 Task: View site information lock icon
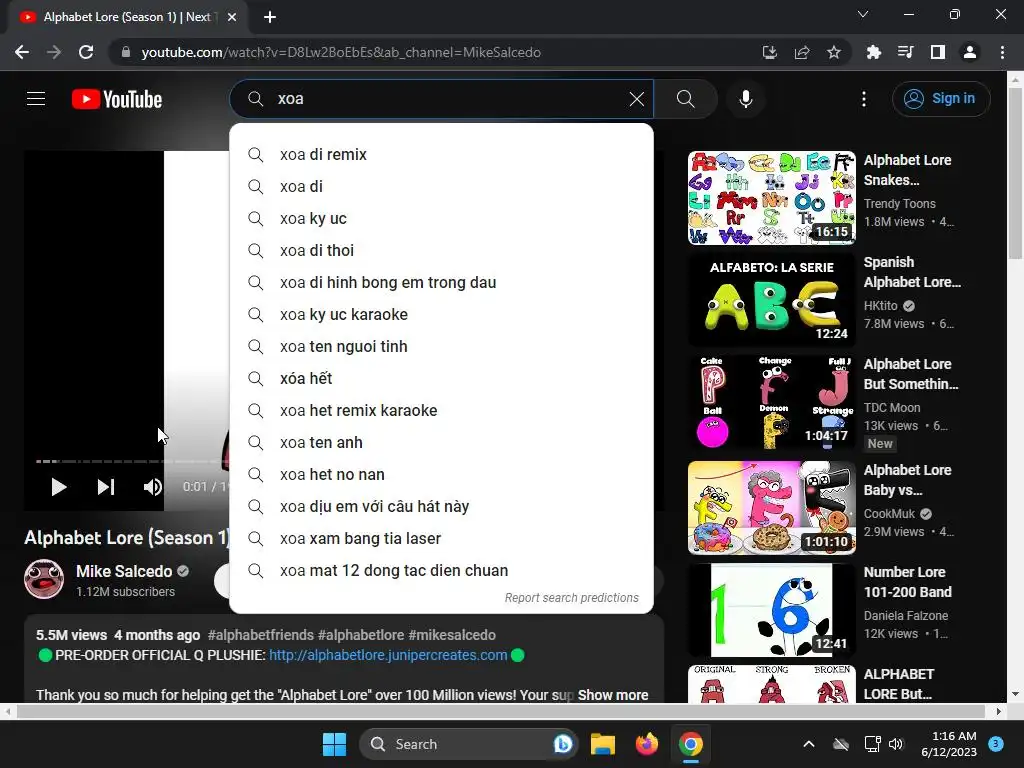point(126,52)
